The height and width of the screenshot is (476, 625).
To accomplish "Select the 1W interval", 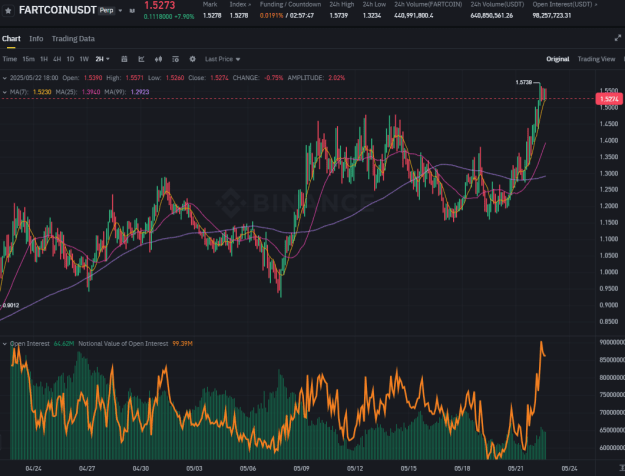I will (84, 59).
